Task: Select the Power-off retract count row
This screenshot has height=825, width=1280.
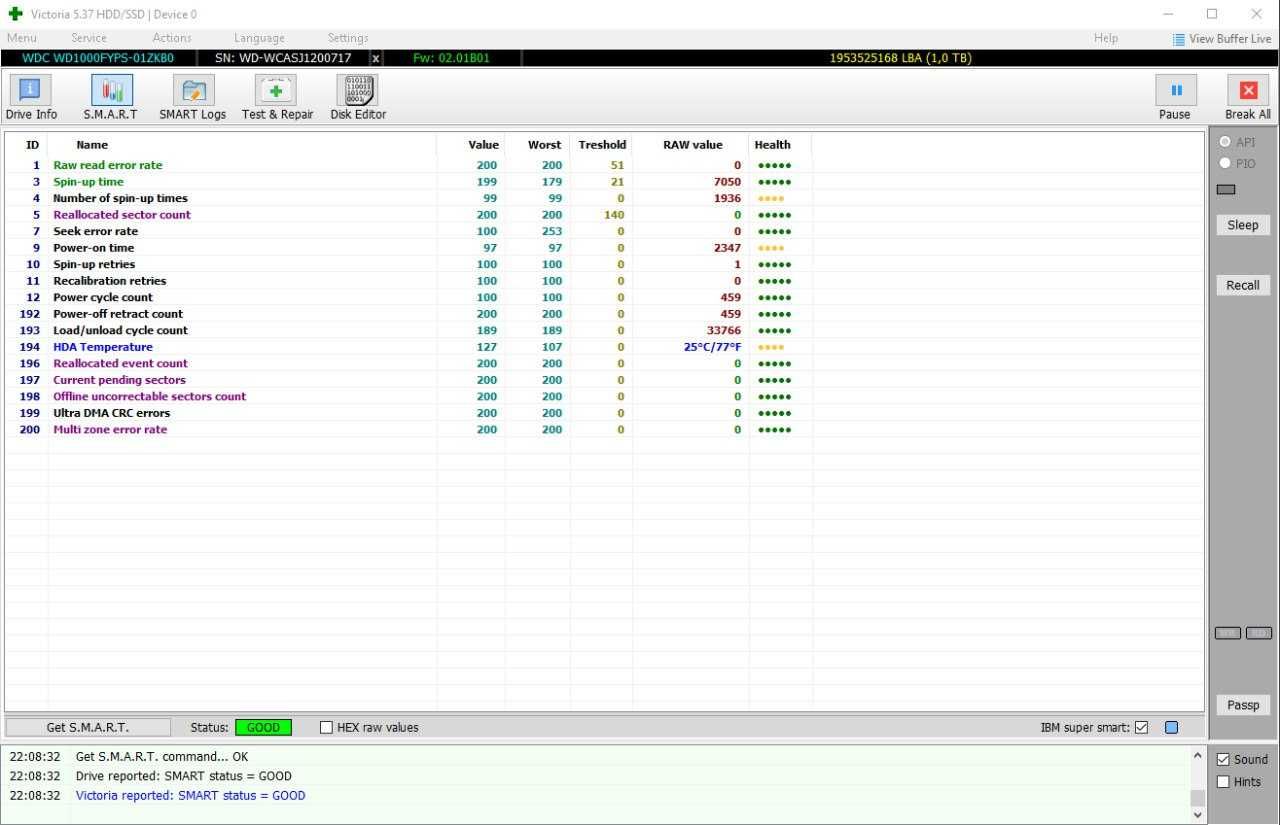Action: pos(410,314)
